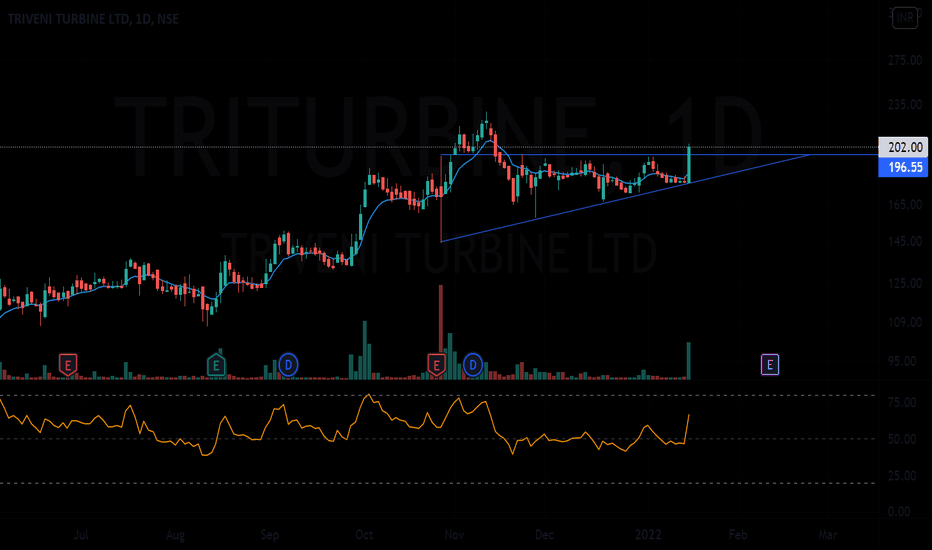The image size is (932, 550).
Task: Click the INR currency badge
Action: [905, 18]
